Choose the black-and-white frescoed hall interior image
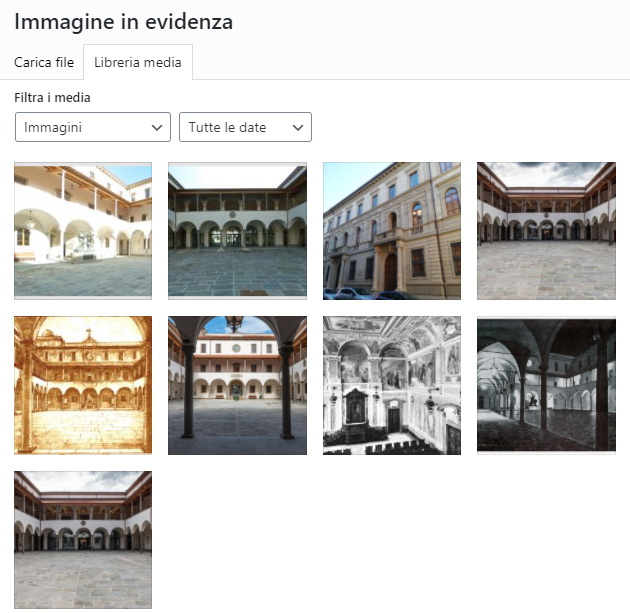630x613 pixels. [x=392, y=385]
